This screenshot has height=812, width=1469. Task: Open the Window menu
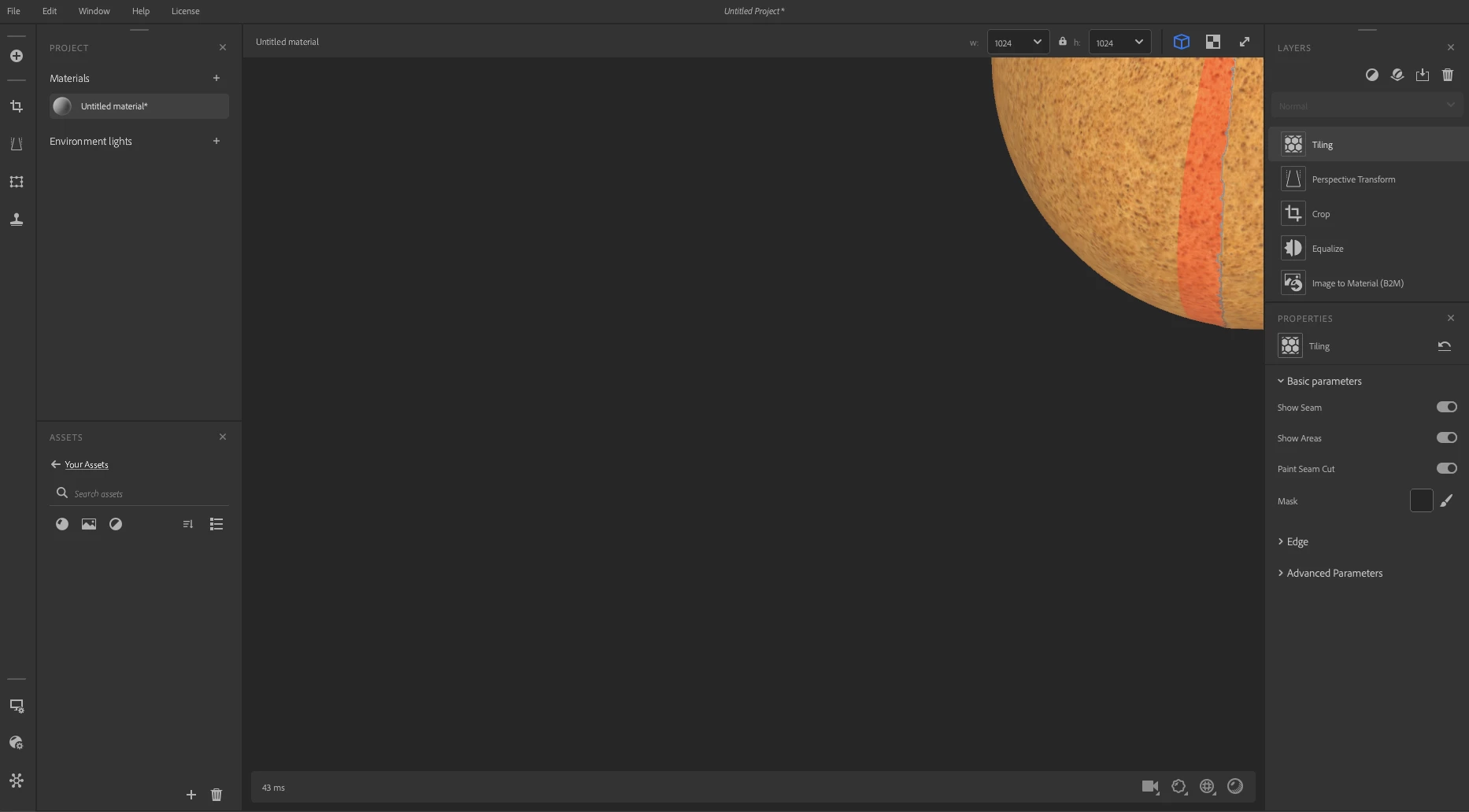click(x=94, y=11)
